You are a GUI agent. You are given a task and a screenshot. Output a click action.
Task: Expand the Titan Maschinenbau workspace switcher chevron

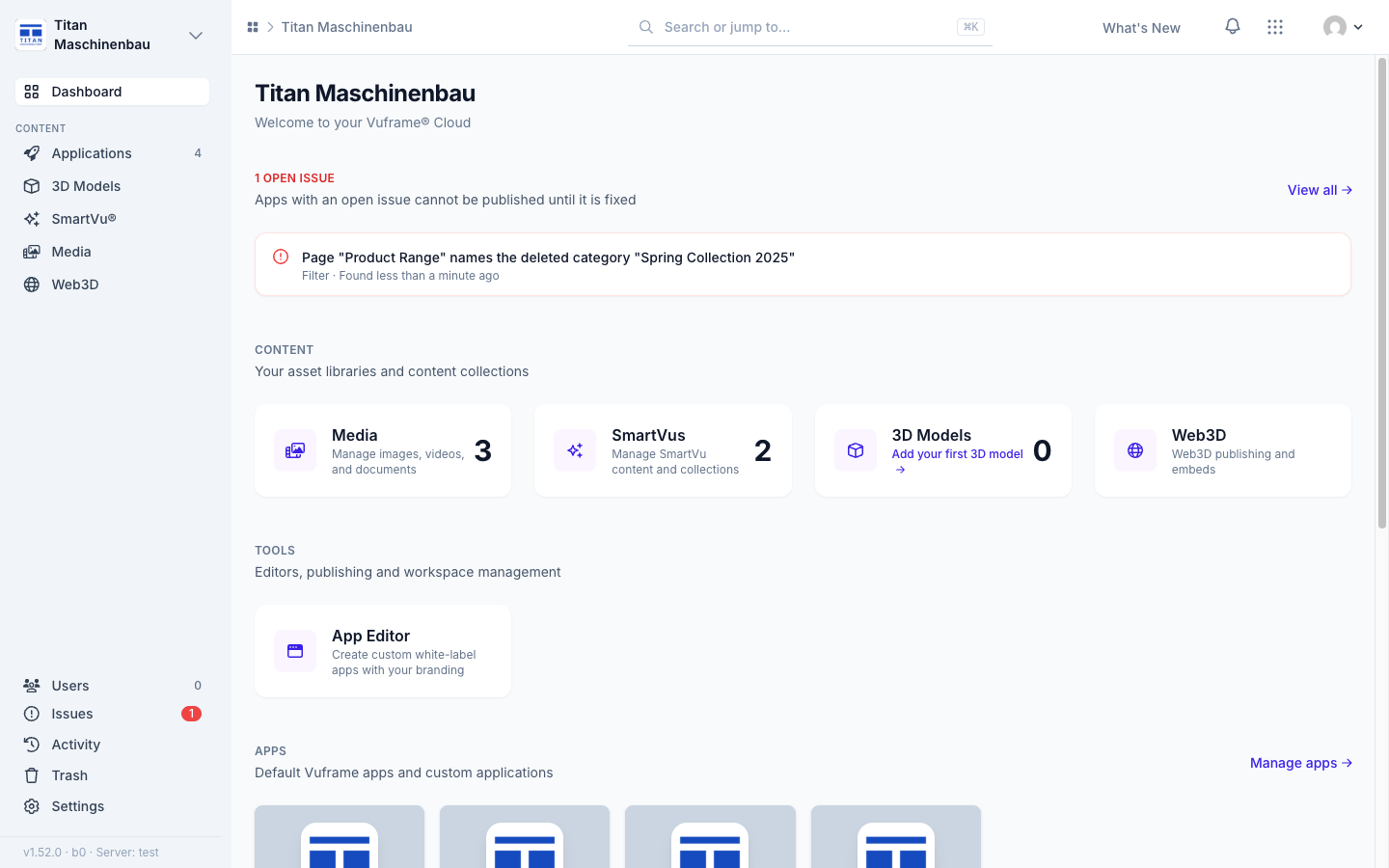pos(196,36)
